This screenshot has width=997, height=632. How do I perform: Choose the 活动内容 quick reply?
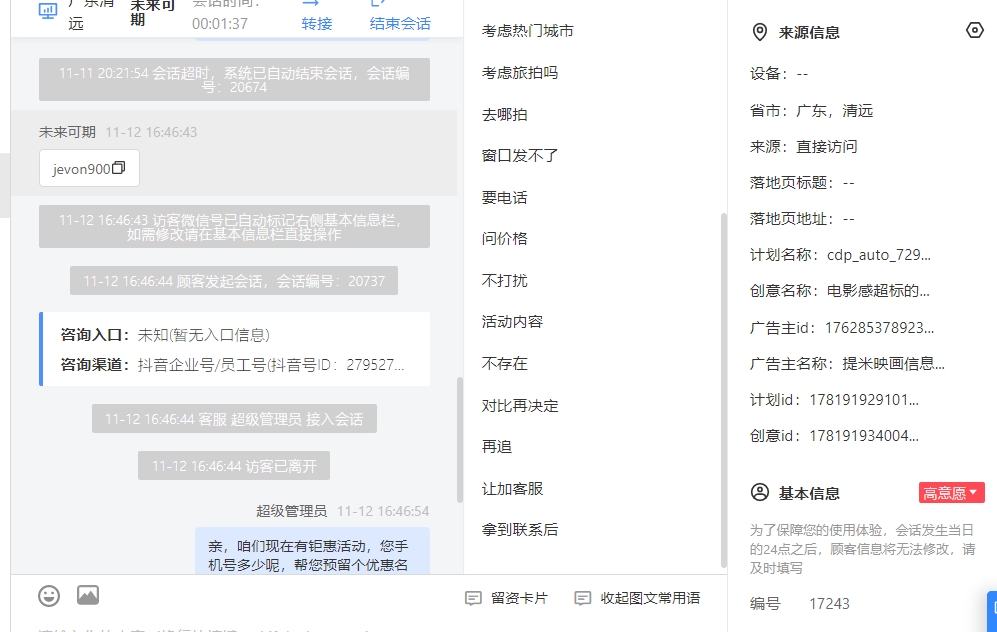[512, 322]
